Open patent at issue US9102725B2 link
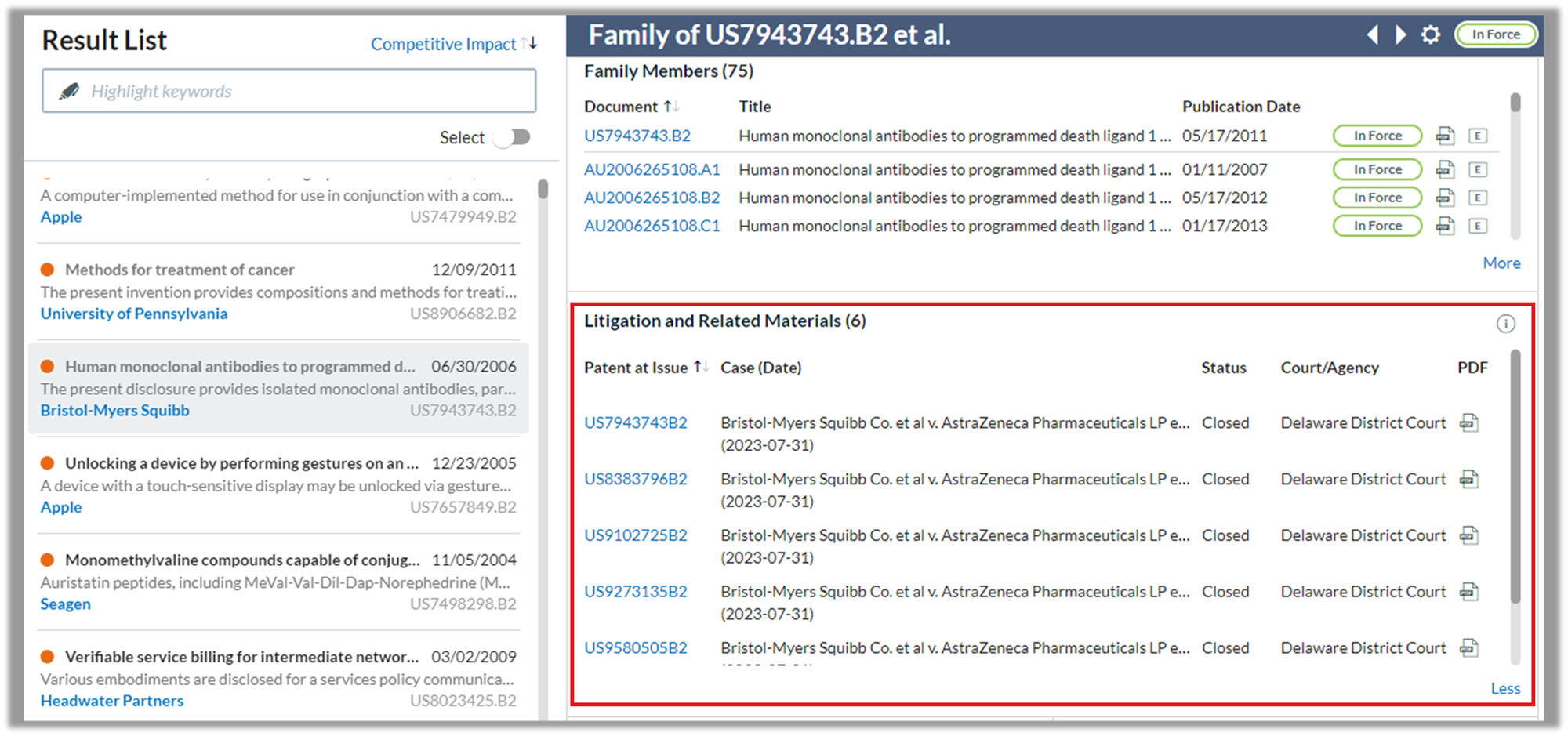 [636, 535]
